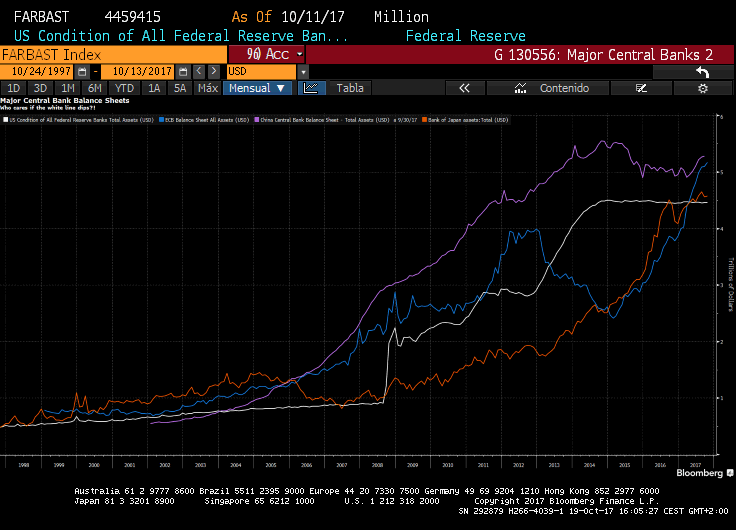Click the start date field 10/24/1997
736x530 pixels.
click(x=38, y=72)
